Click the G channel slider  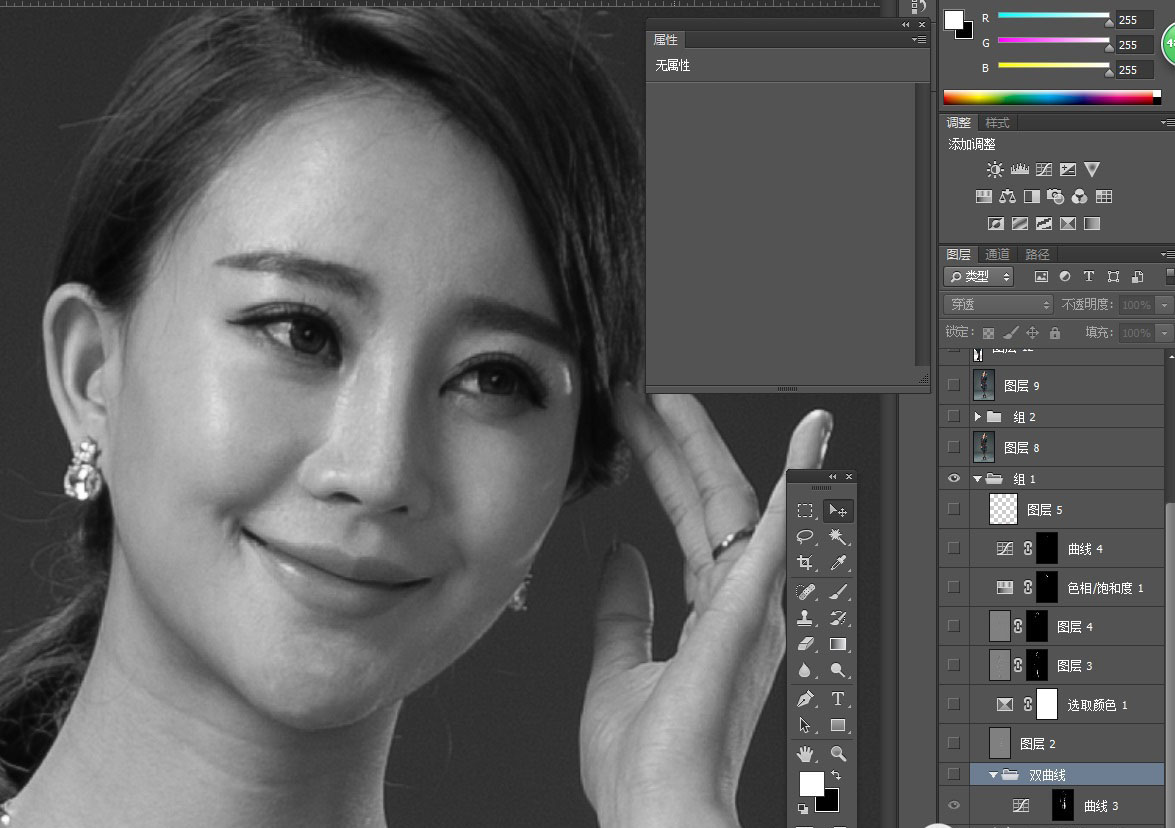tap(1054, 41)
